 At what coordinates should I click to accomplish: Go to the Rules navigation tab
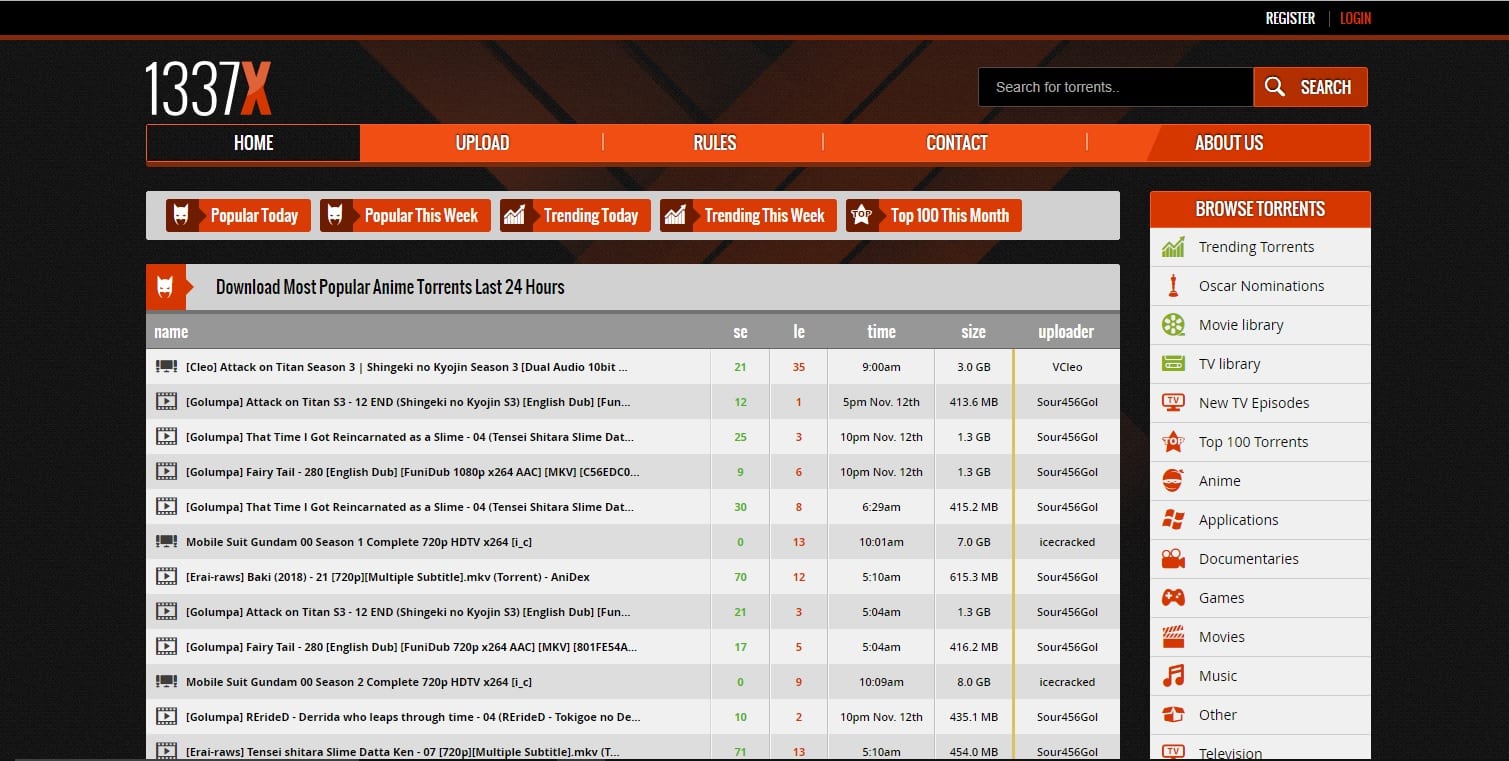click(x=714, y=143)
